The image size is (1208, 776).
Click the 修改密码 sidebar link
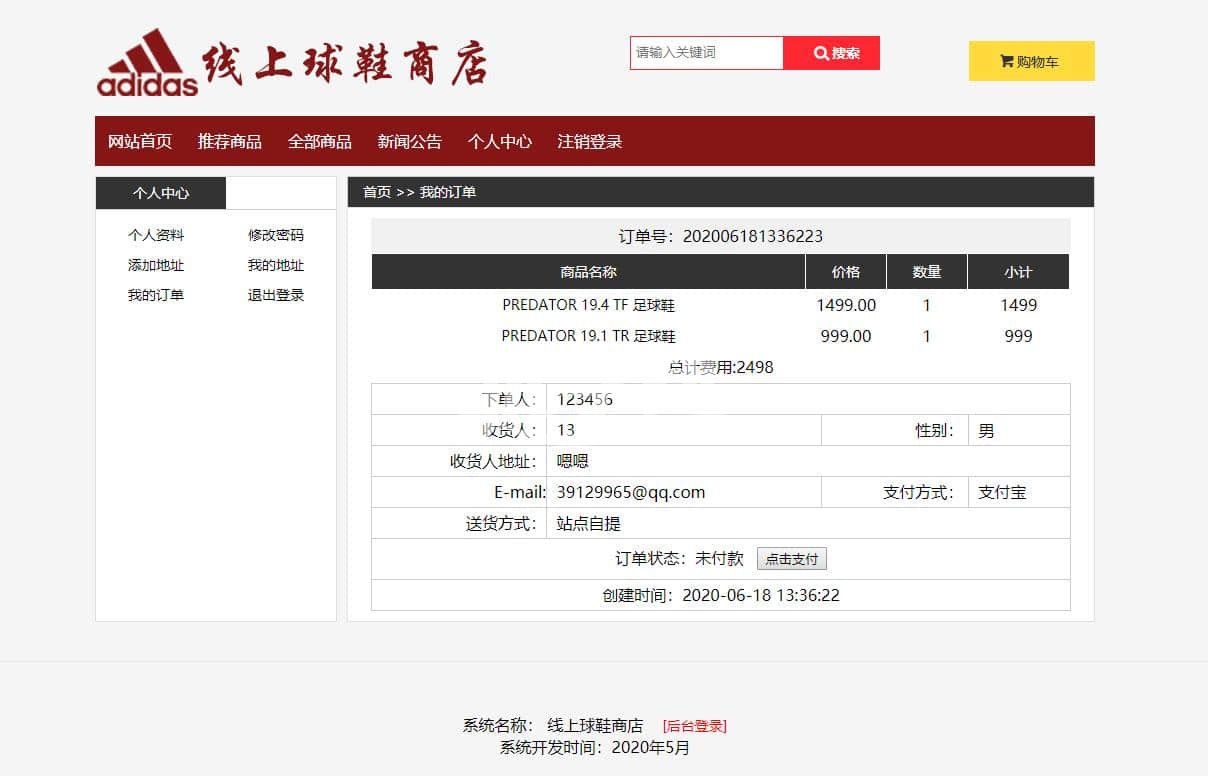tap(275, 236)
